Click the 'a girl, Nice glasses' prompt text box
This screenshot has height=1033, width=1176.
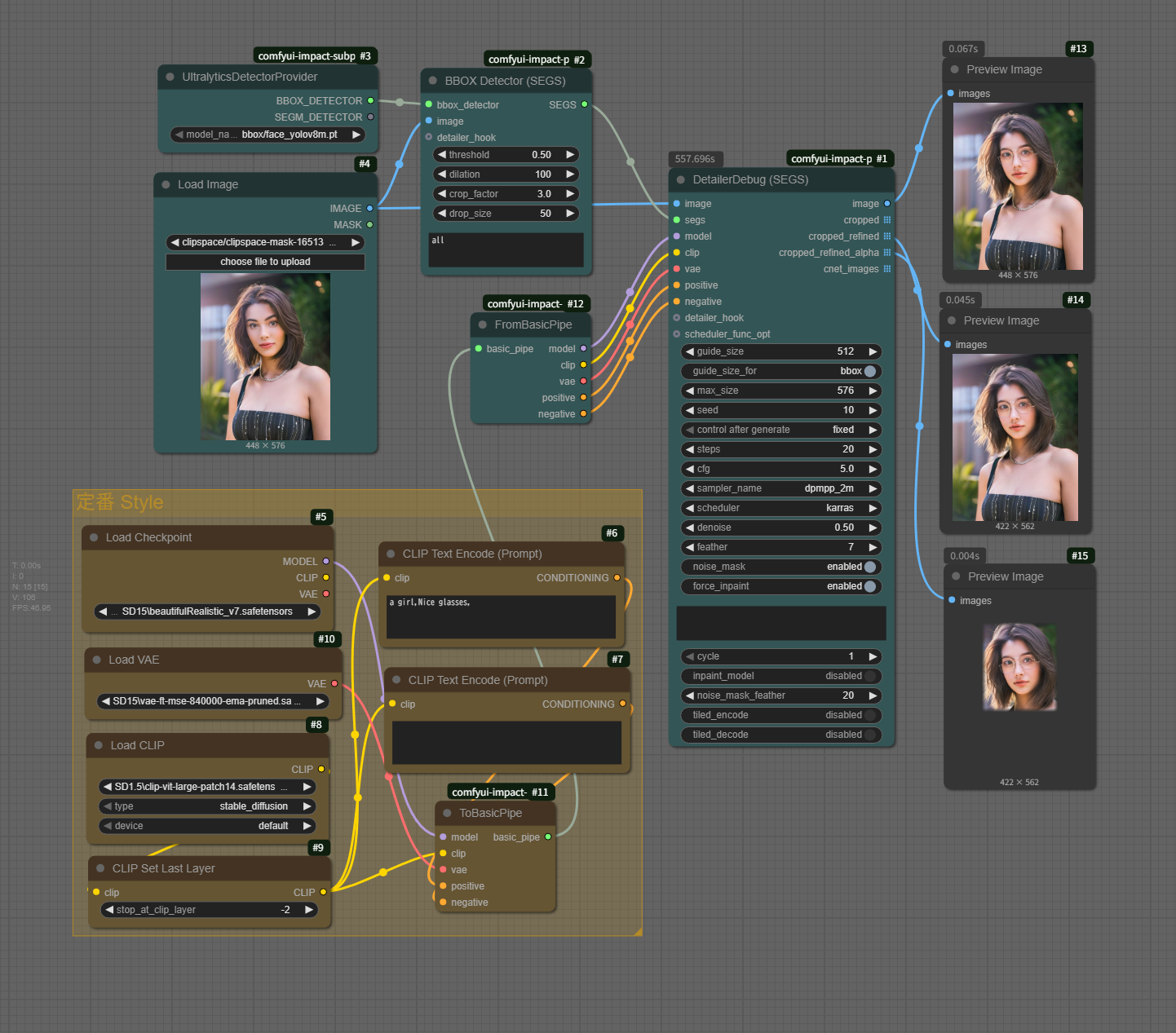tap(501, 616)
